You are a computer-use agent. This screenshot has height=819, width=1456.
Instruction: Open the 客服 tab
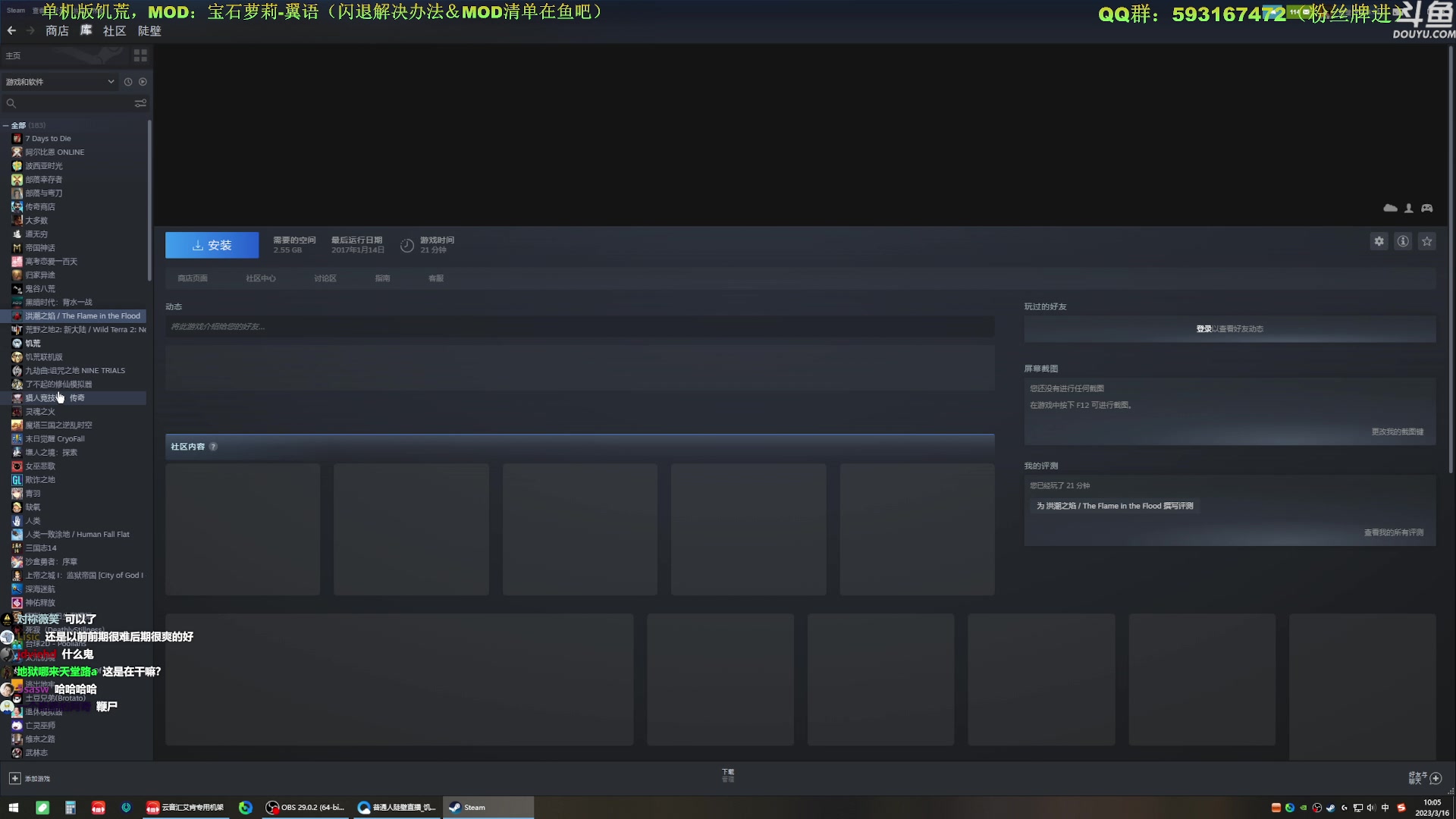[436, 278]
